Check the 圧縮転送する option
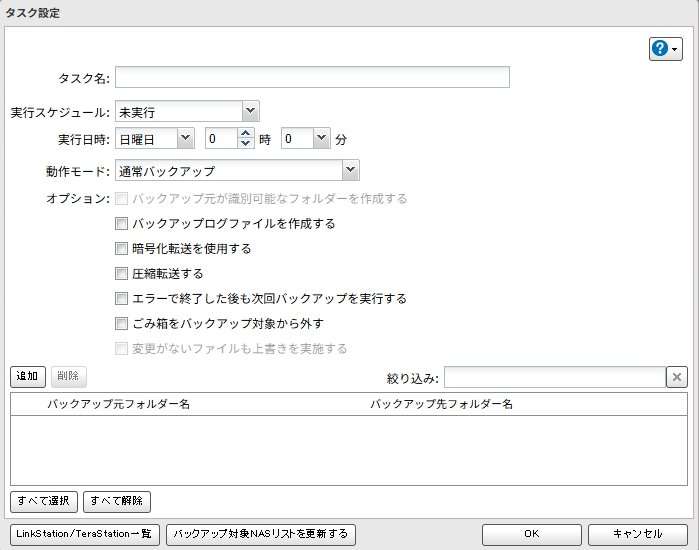The height and width of the screenshot is (550, 699). [122, 274]
